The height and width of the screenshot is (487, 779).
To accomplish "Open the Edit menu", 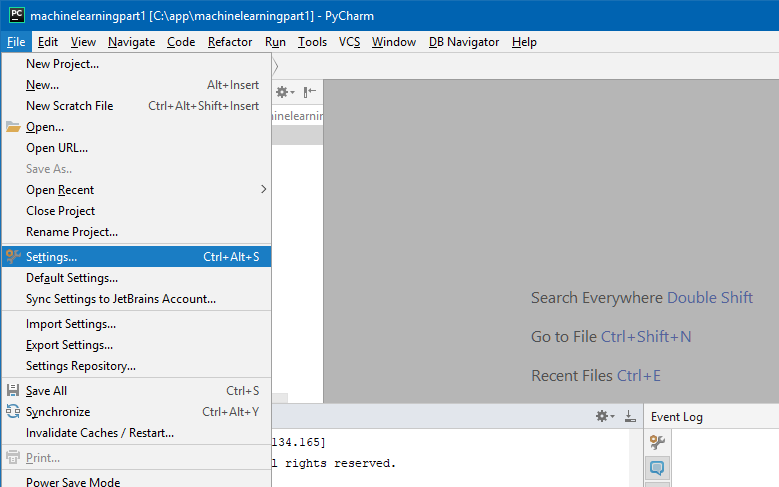I will 48,42.
